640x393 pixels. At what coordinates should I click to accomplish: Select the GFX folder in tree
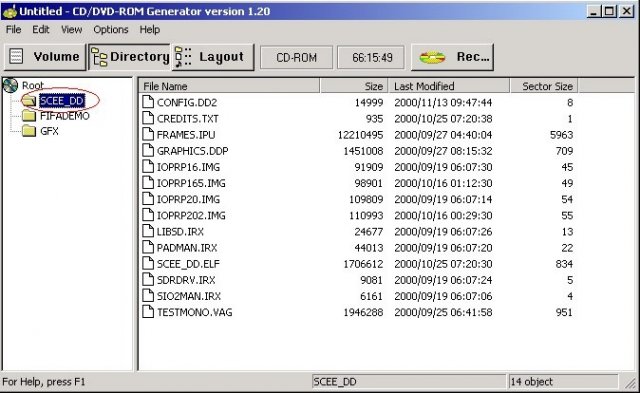[x=49, y=131]
